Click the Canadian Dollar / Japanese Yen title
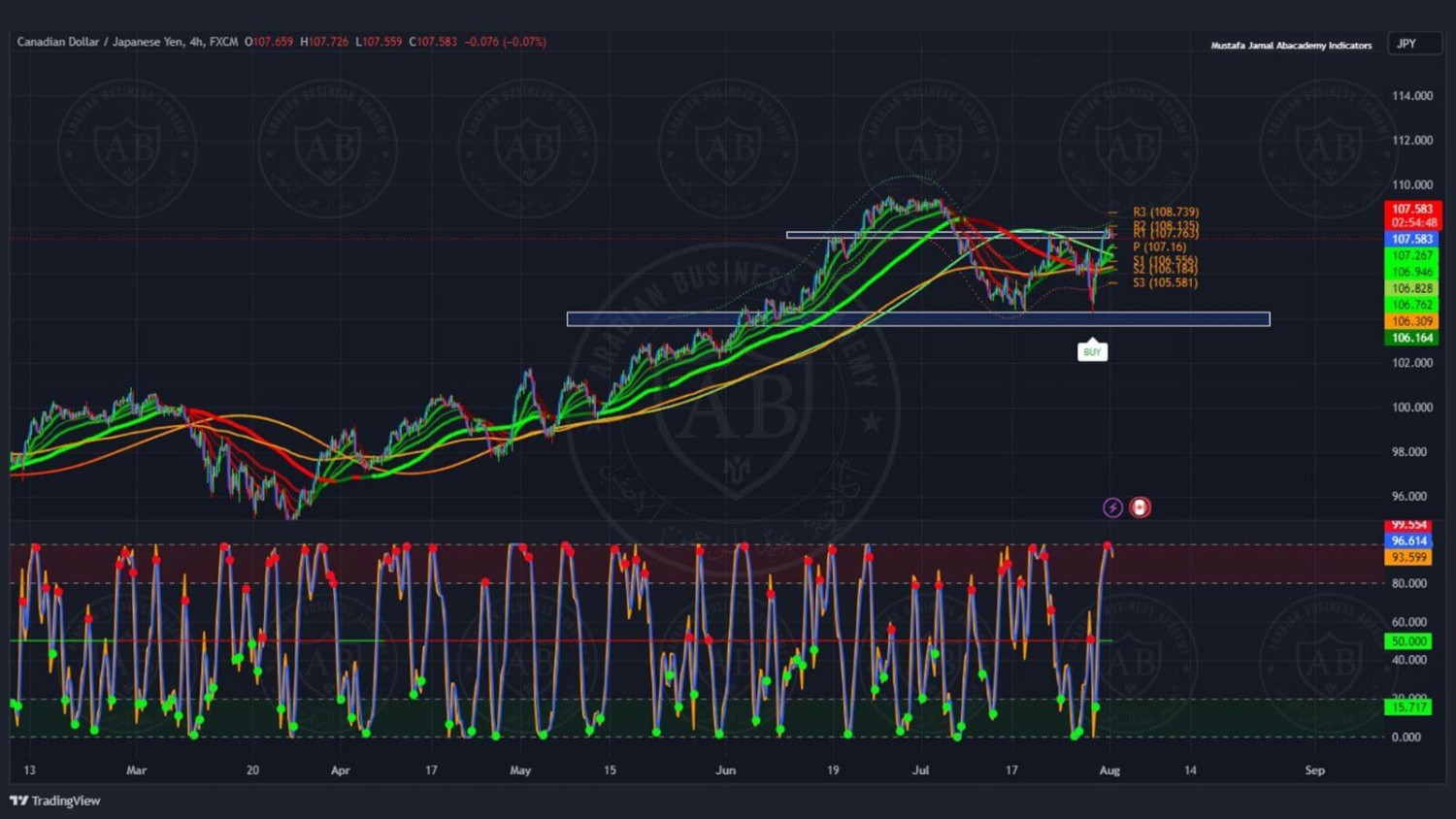The image size is (1456, 819). (x=101, y=42)
